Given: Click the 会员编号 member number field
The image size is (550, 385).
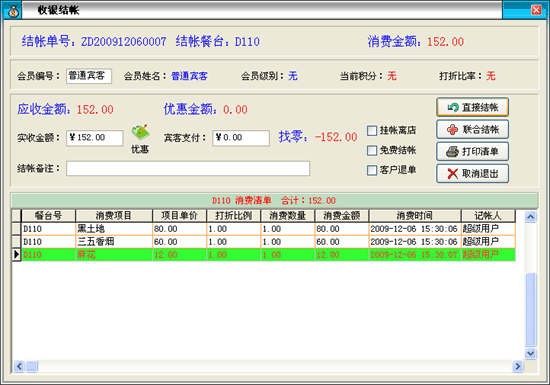Looking at the screenshot, I should coord(89,76).
